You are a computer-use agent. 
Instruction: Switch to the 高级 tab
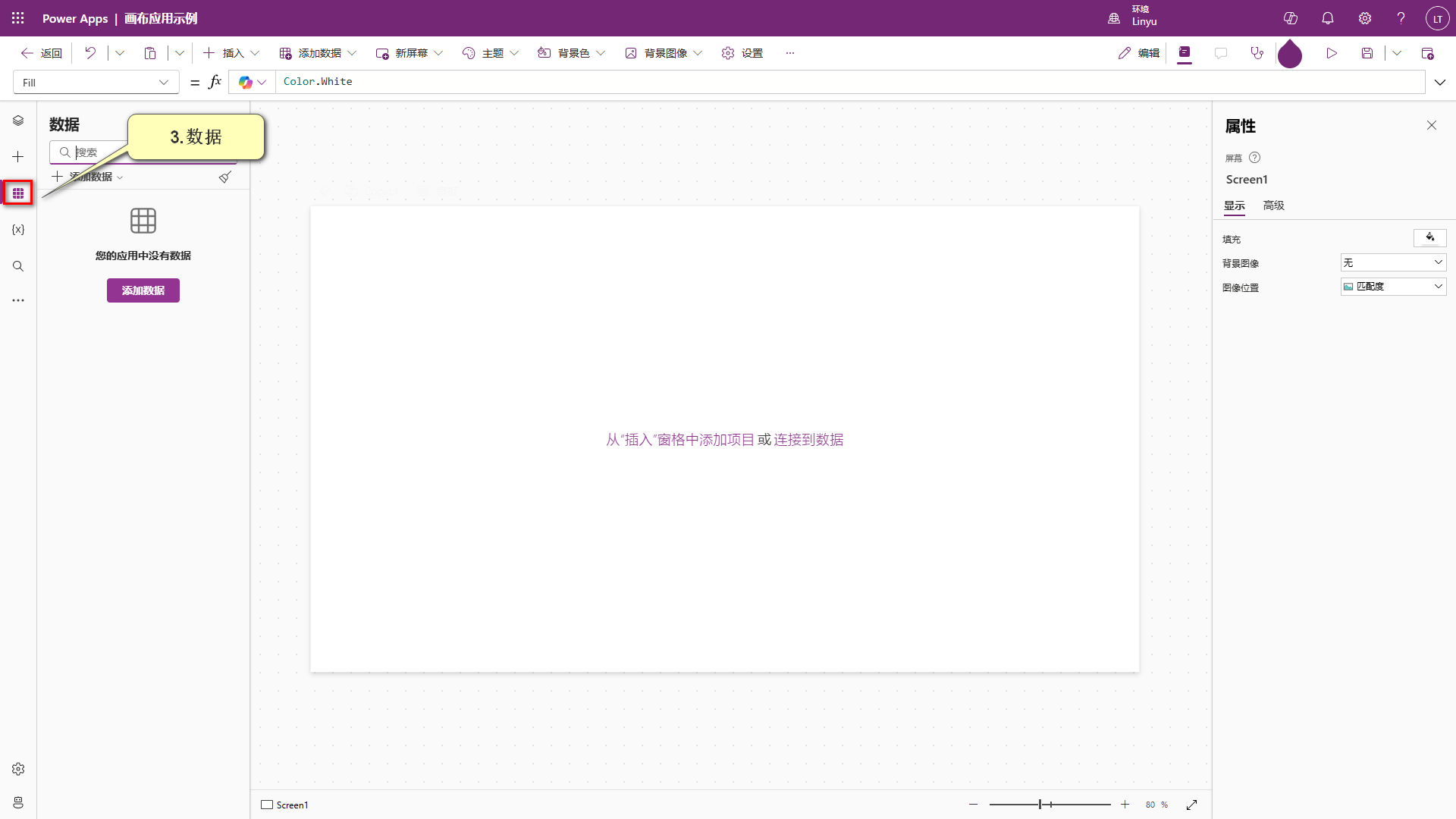point(1274,206)
